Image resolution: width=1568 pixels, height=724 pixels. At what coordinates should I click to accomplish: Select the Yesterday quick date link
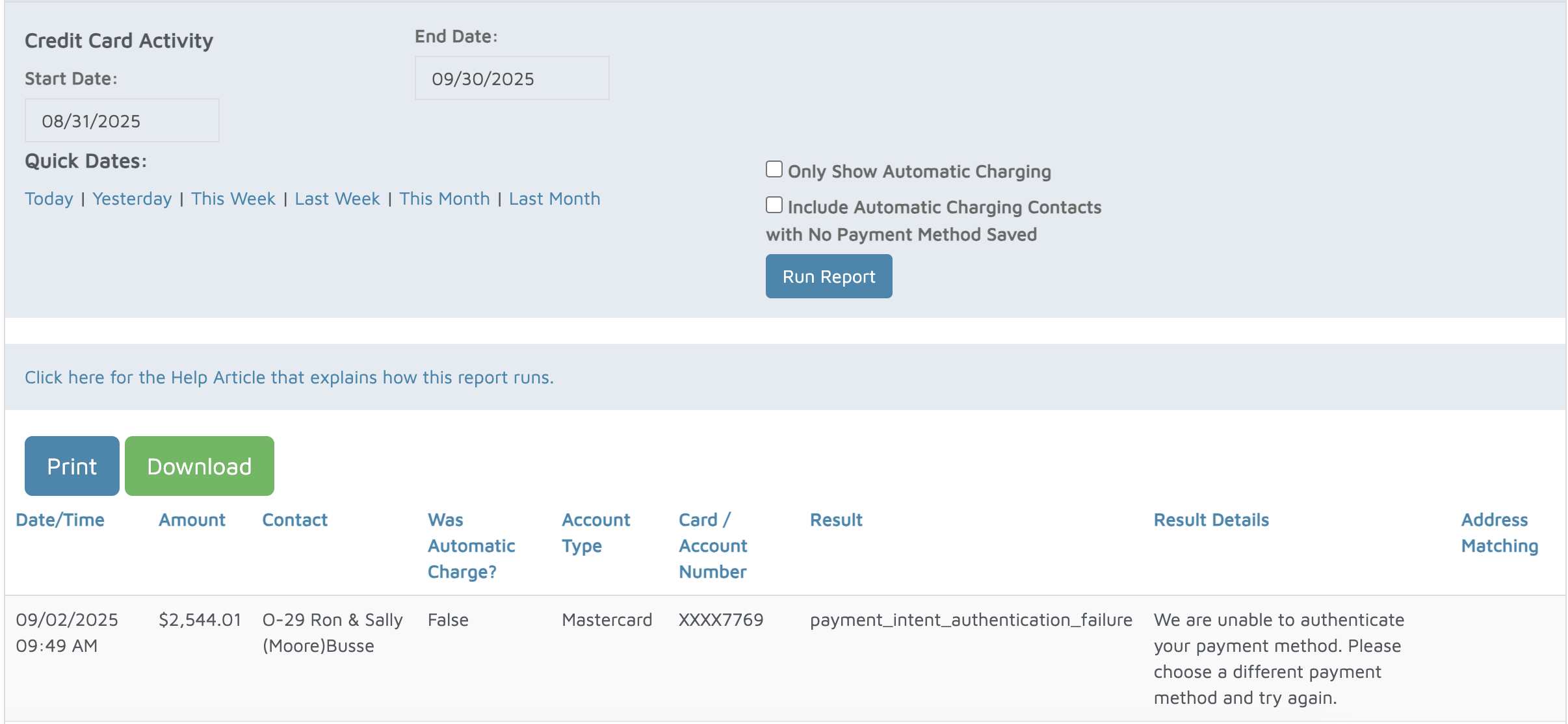[x=132, y=199]
